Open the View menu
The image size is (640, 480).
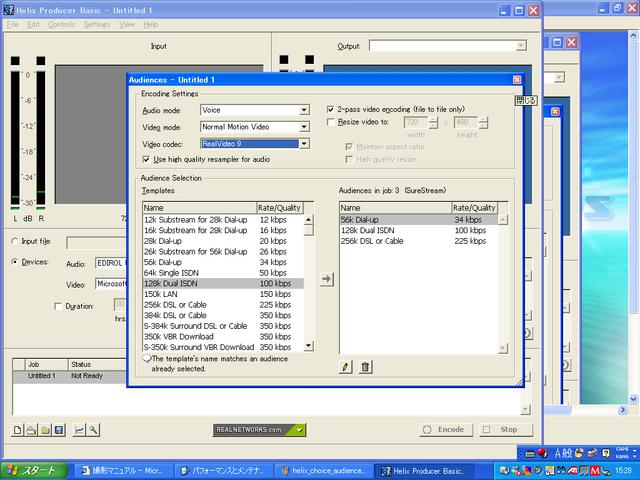(127, 24)
